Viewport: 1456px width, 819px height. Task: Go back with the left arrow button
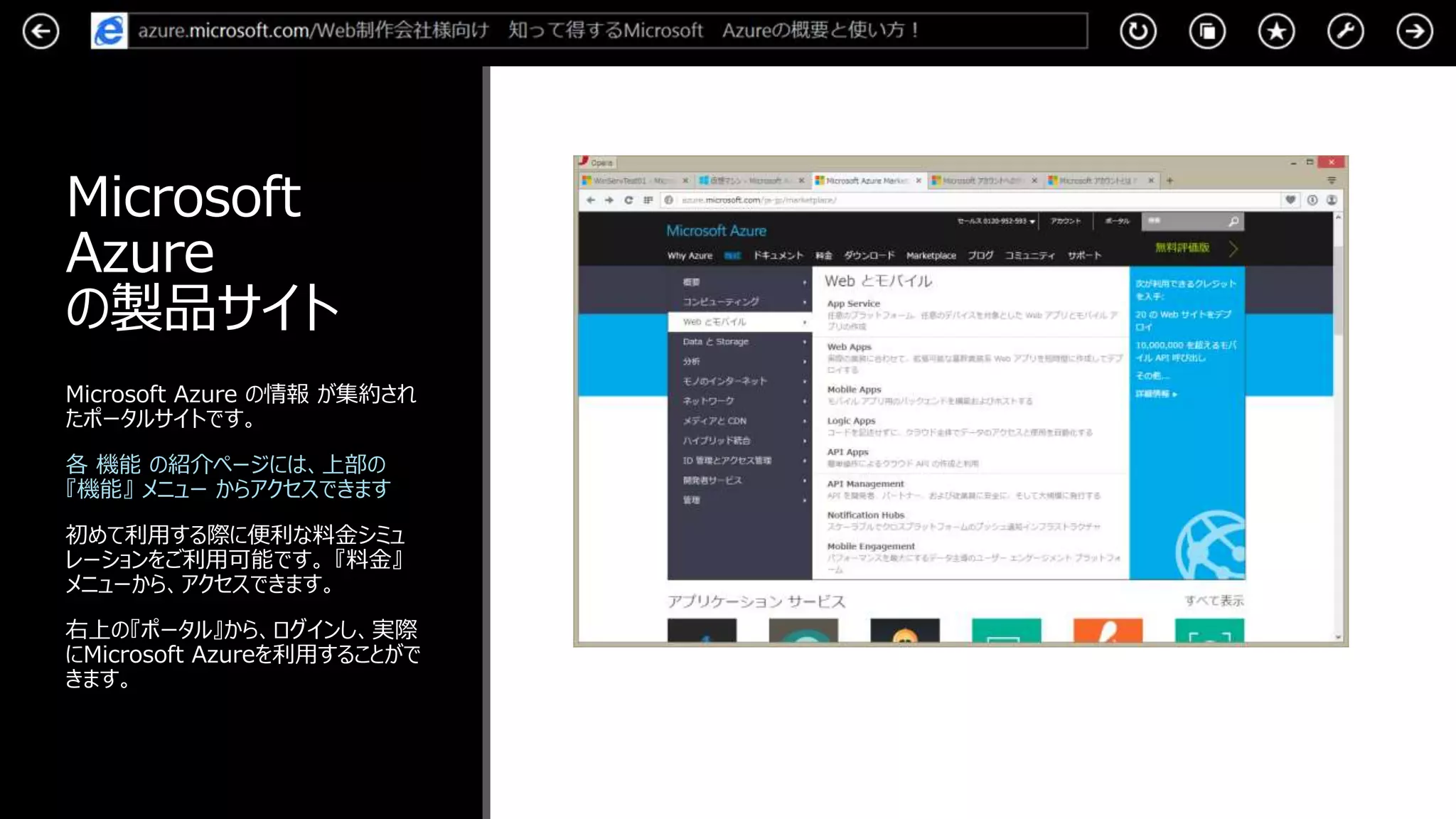tap(41, 31)
